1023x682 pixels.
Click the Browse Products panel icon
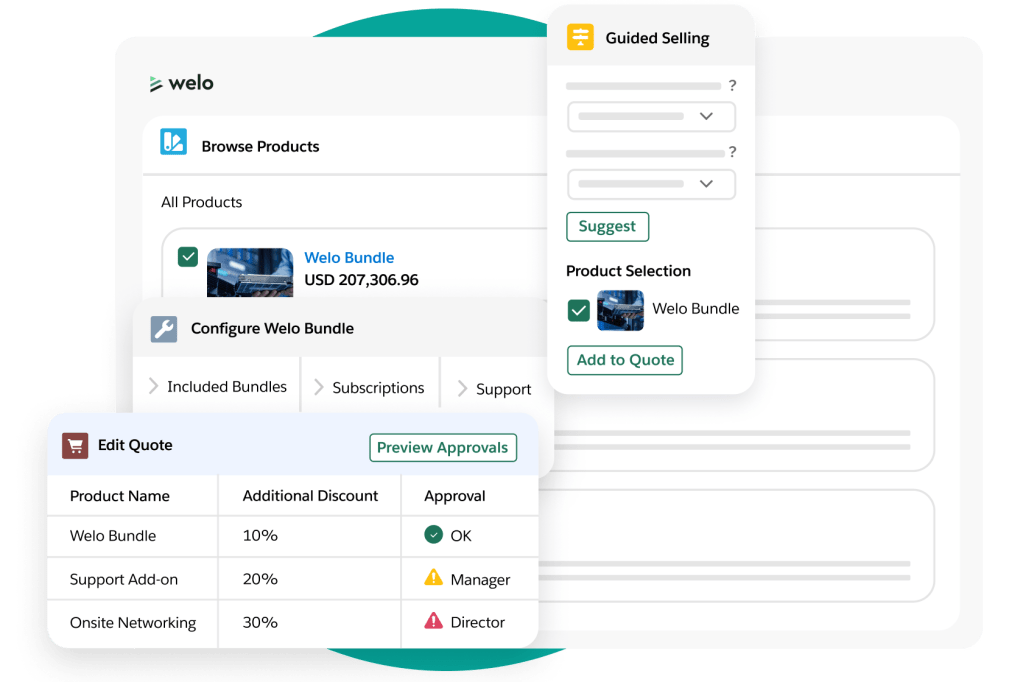tap(174, 142)
